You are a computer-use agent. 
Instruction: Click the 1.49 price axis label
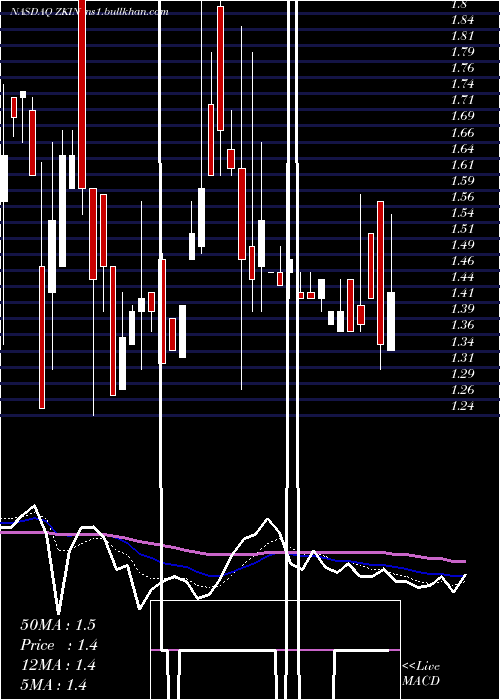click(462, 245)
